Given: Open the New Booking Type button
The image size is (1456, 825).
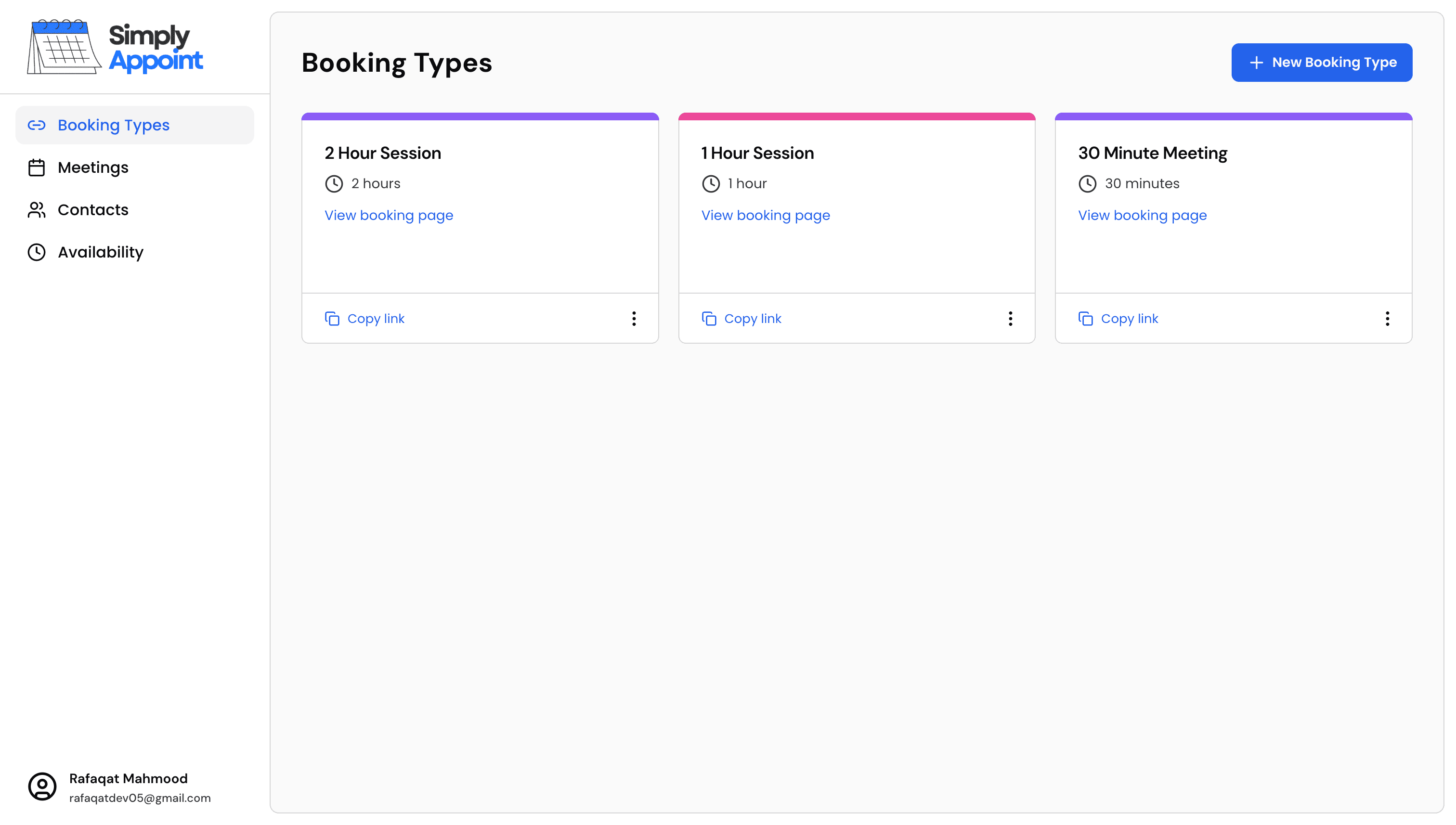Looking at the screenshot, I should click(1321, 62).
